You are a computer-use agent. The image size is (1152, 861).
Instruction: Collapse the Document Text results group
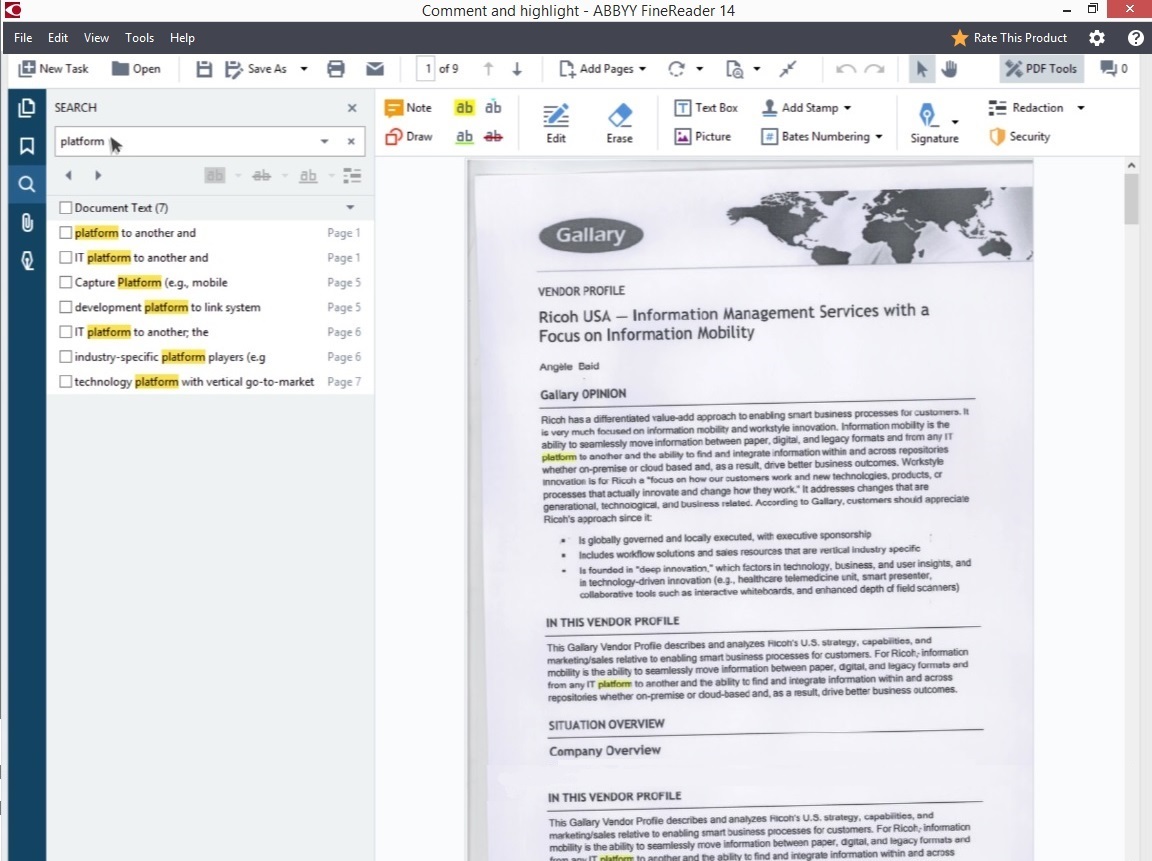click(x=350, y=208)
